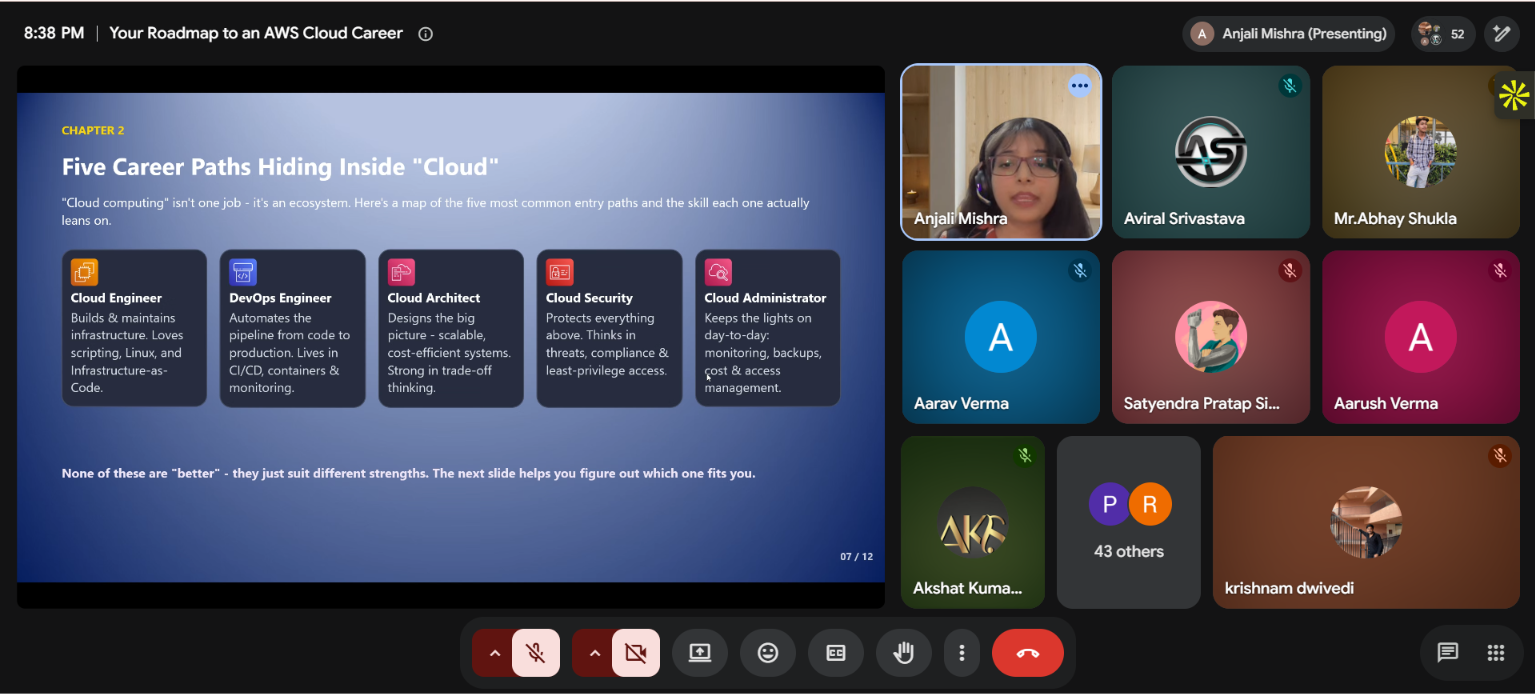
Task: Click muted mic icon on Aarav Verma's tile
Action: [1079, 271]
